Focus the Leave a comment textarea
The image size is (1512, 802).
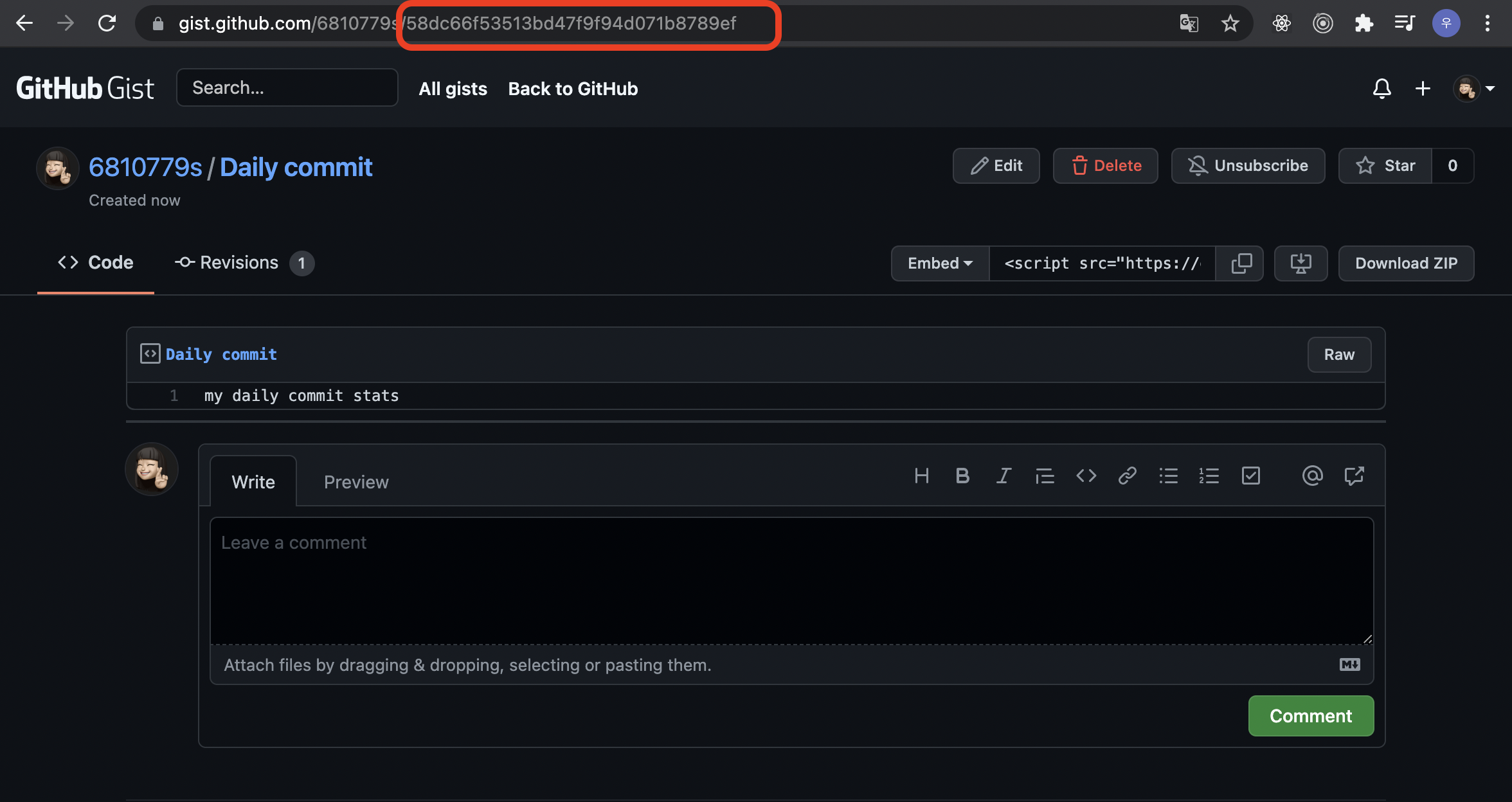click(x=791, y=580)
